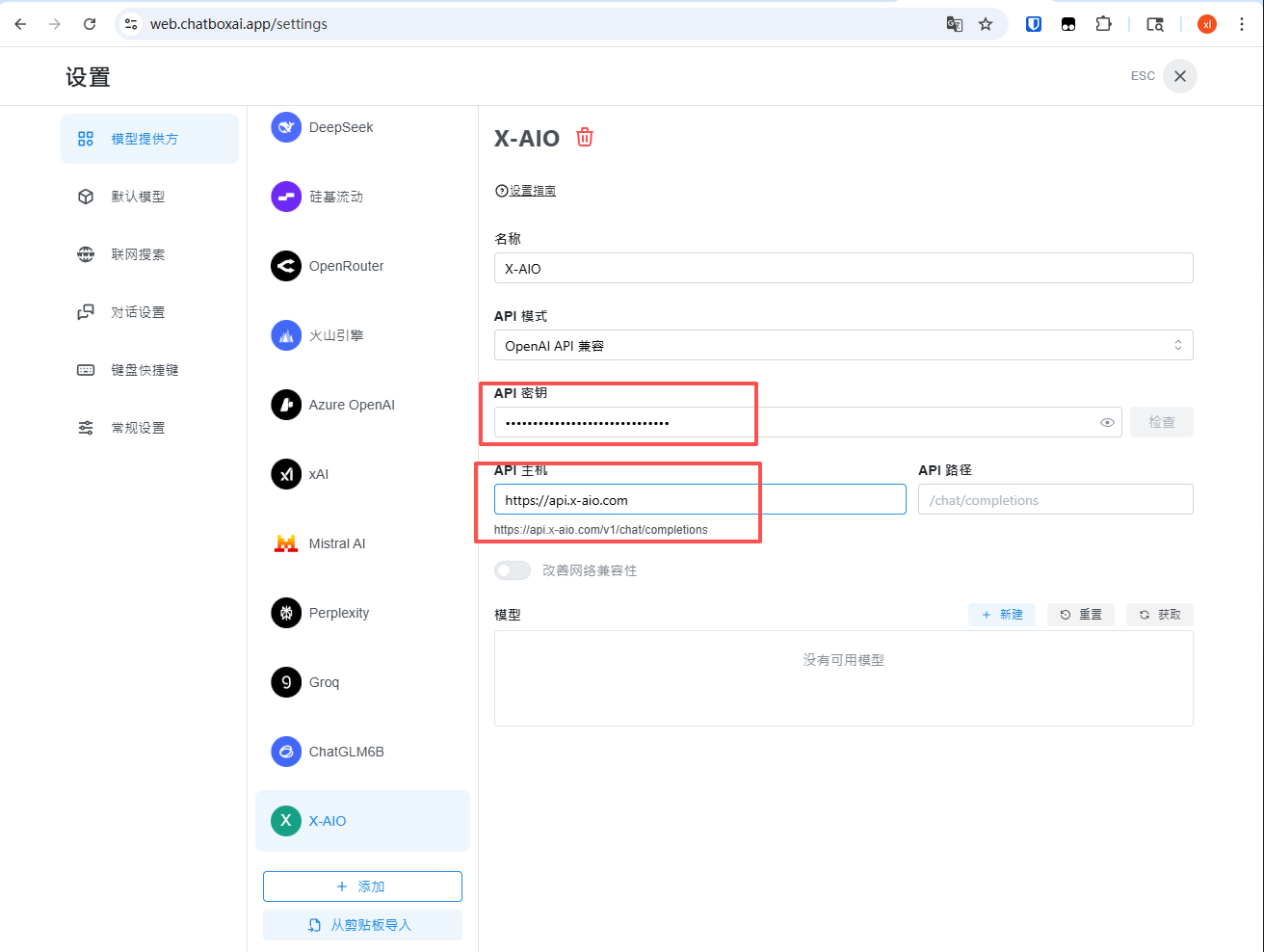Close settings with the X button near ESC

pos(1180,76)
